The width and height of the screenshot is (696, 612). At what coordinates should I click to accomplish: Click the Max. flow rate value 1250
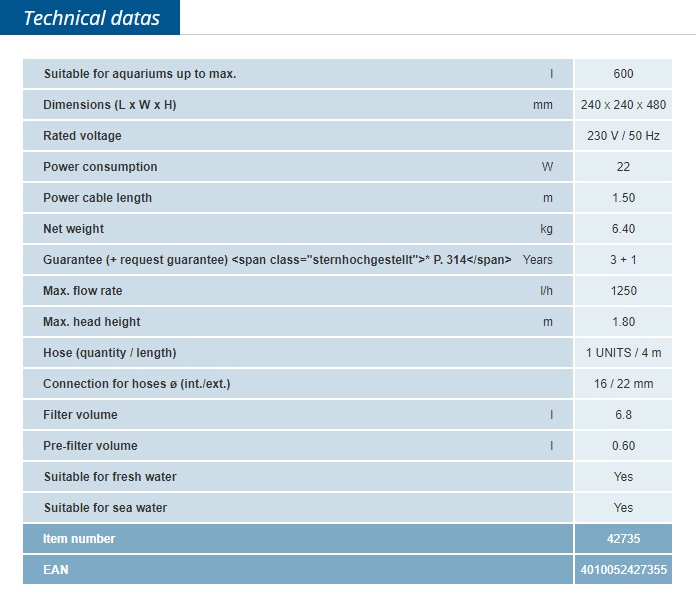623,291
